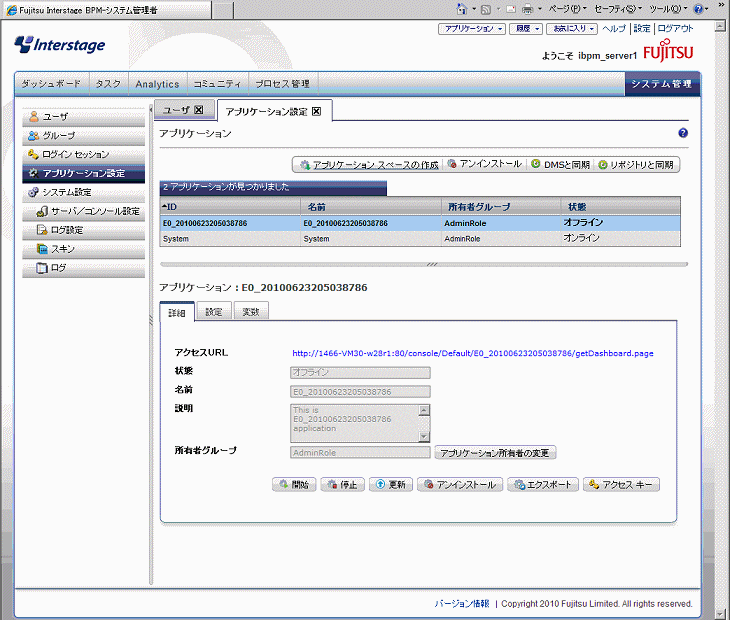Viewport: 730px width, 620px height.
Task: Click the 説明 text area
Action: [355, 423]
